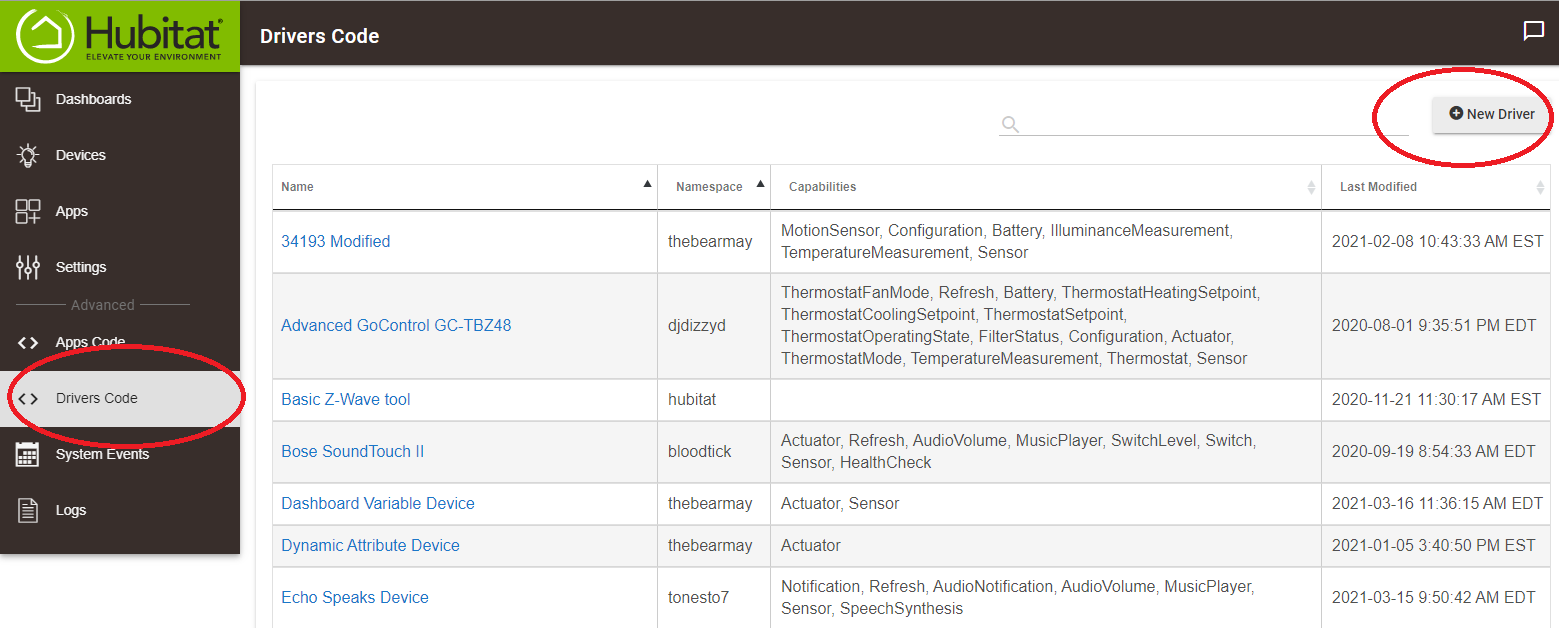Click the Devices light bulb icon

pyautogui.click(x=28, y=155)
